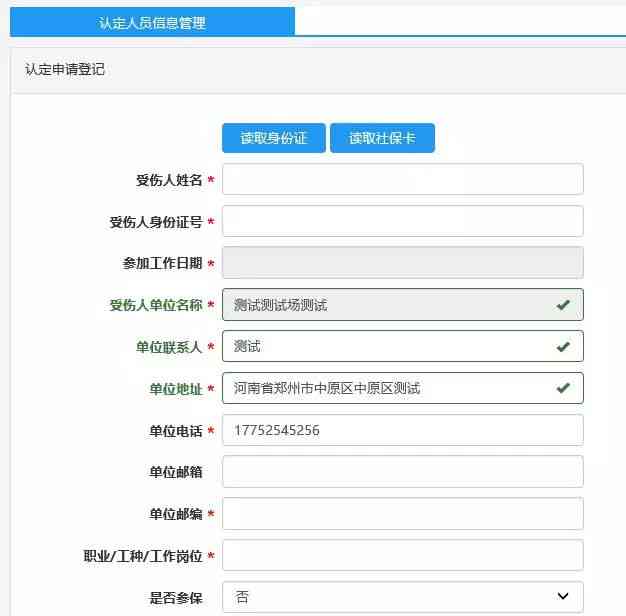Focus the 受伤人姓名 input field
Viewport: 626px width, 616px height.
402,179
